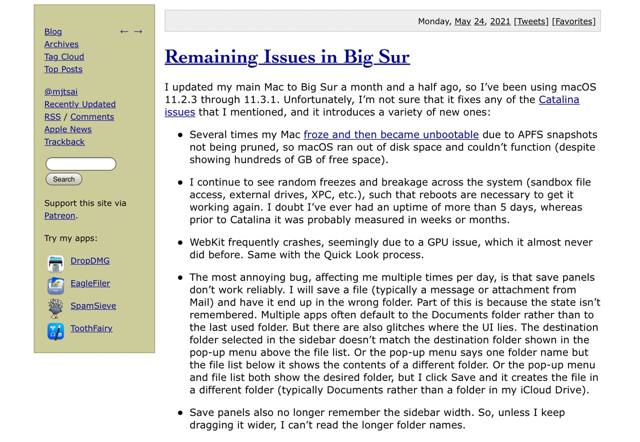This screenshot has height=442, width=640.
Task: Click the EagleFiler app icon
Action: pyautogui.click(x=56, y=285)
